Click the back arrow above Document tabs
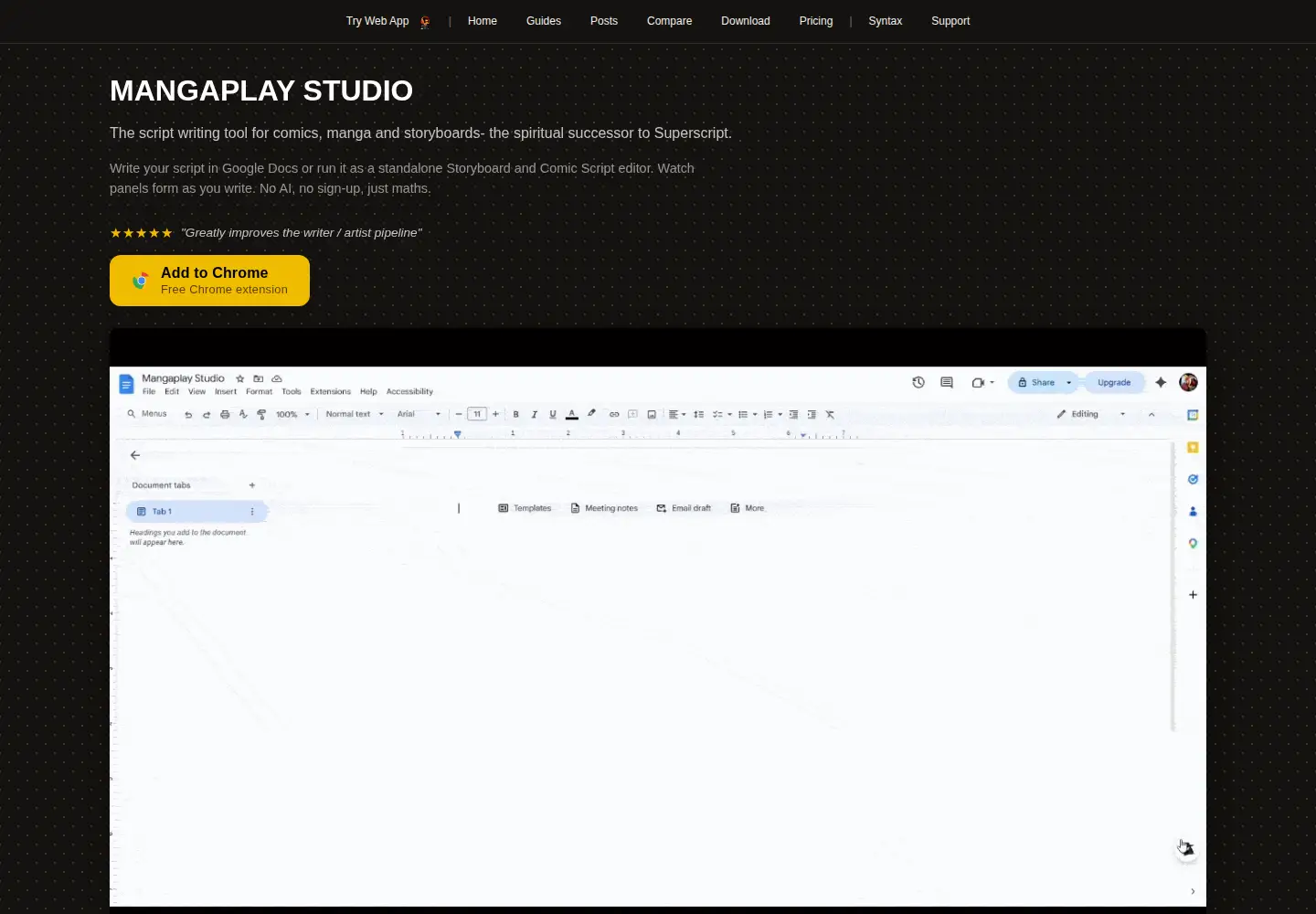The image size is (1316, 914). point(135,455)
